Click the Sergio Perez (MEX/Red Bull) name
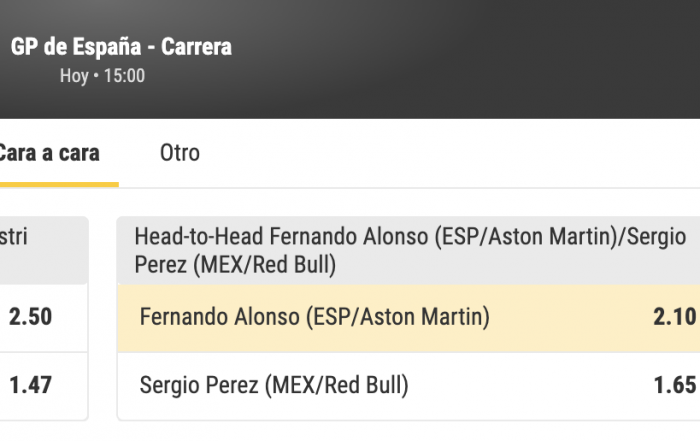The width and height of the screenshot is (700, 441). pyautogui.click(x=274, y=385)
